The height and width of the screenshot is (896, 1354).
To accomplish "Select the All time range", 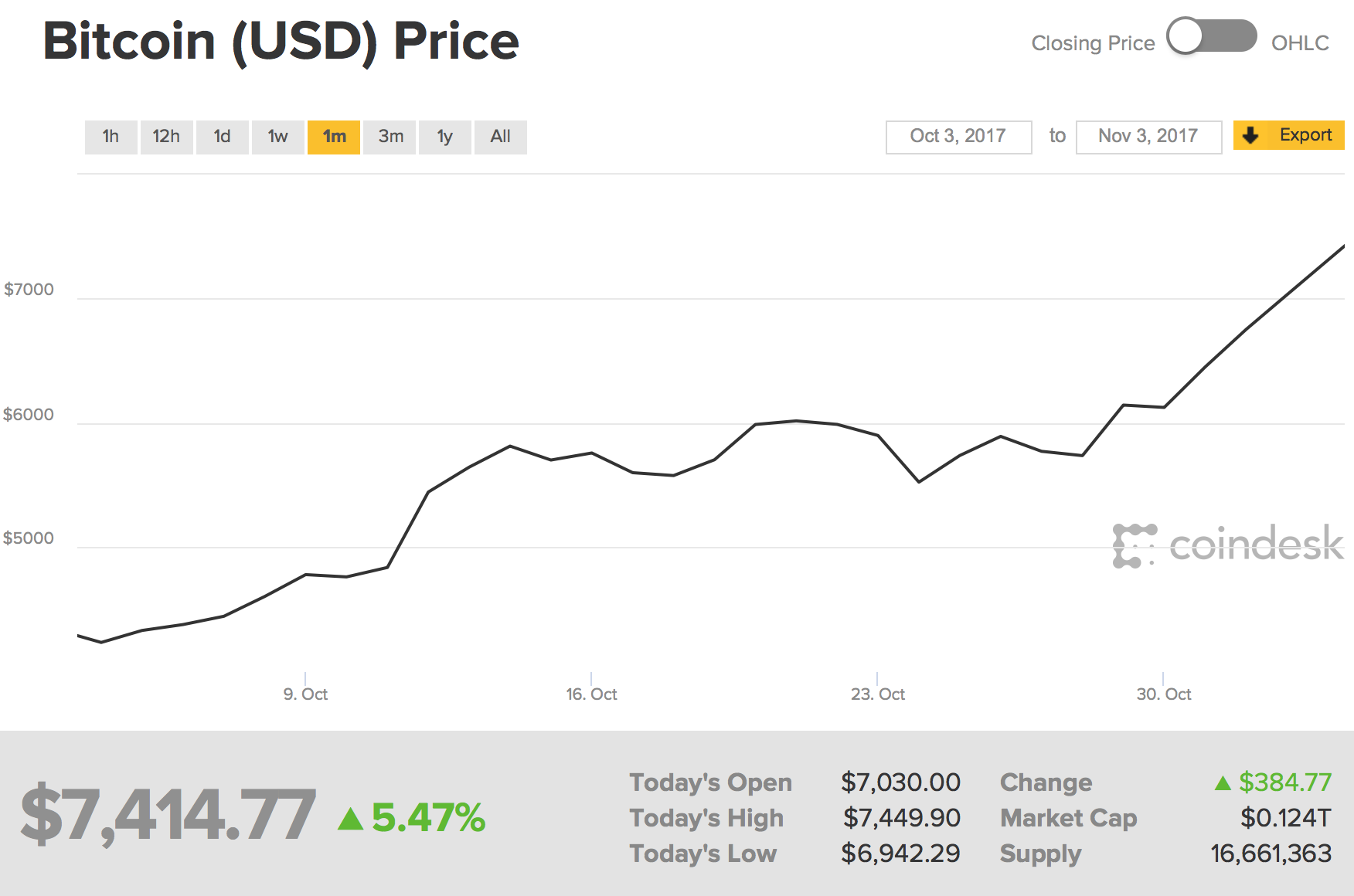I will point(500,137).
